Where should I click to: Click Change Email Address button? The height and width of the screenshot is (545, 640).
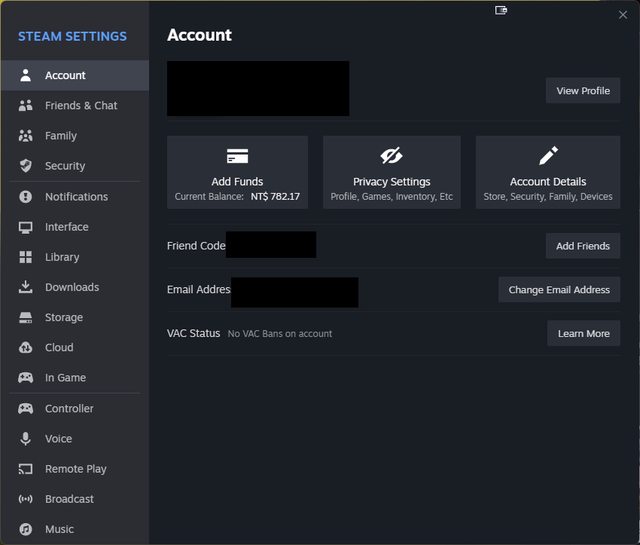559,290
